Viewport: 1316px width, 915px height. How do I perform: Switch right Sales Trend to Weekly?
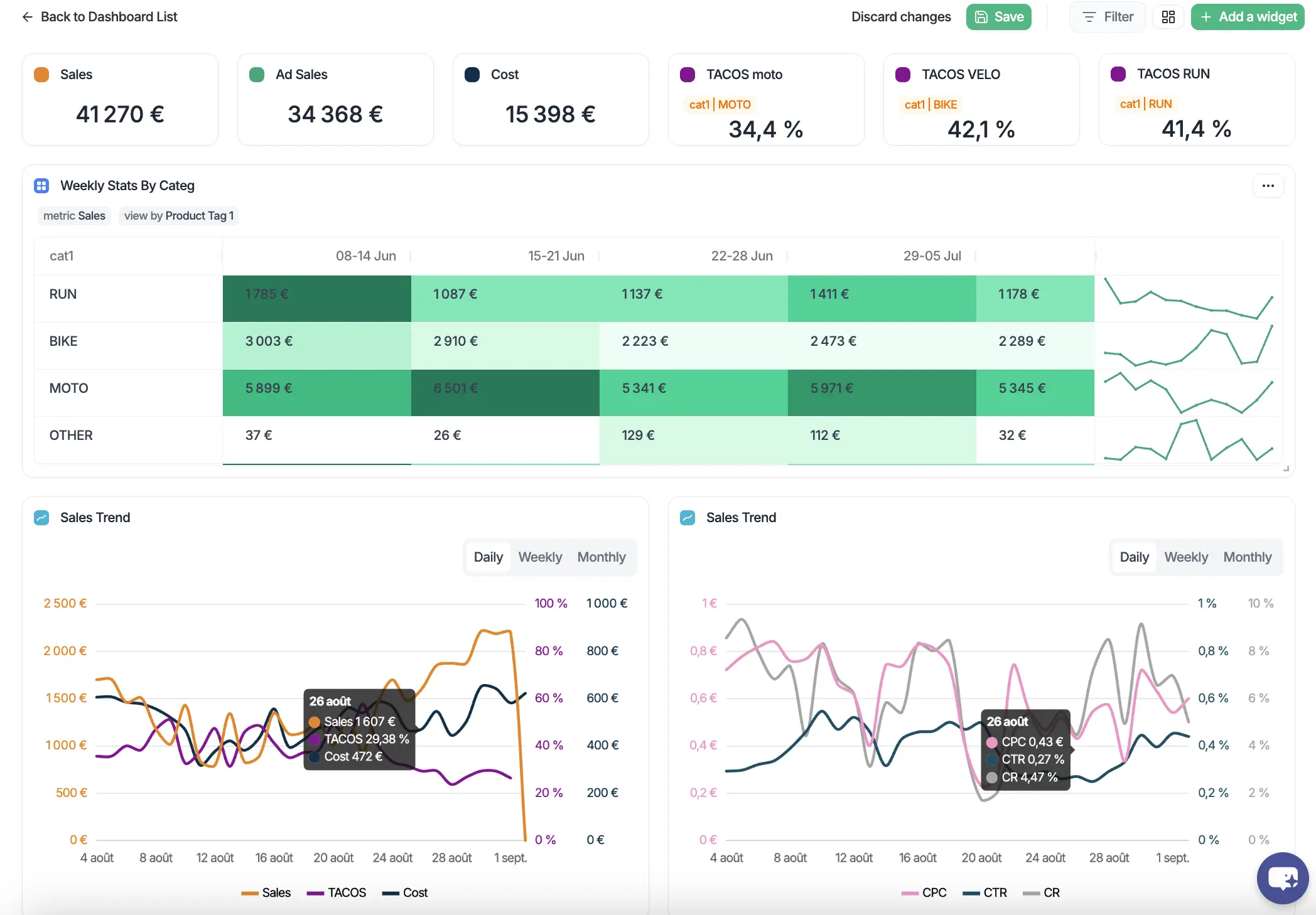1186,557
